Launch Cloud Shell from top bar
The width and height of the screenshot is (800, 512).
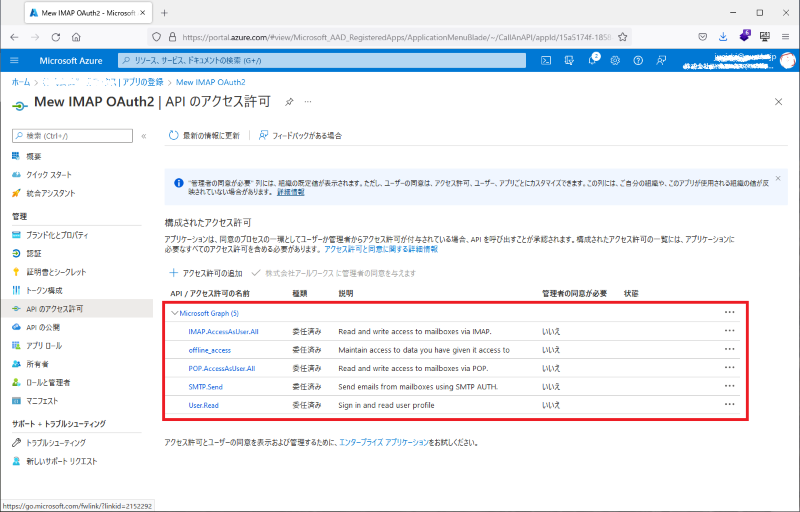point(546,60)
